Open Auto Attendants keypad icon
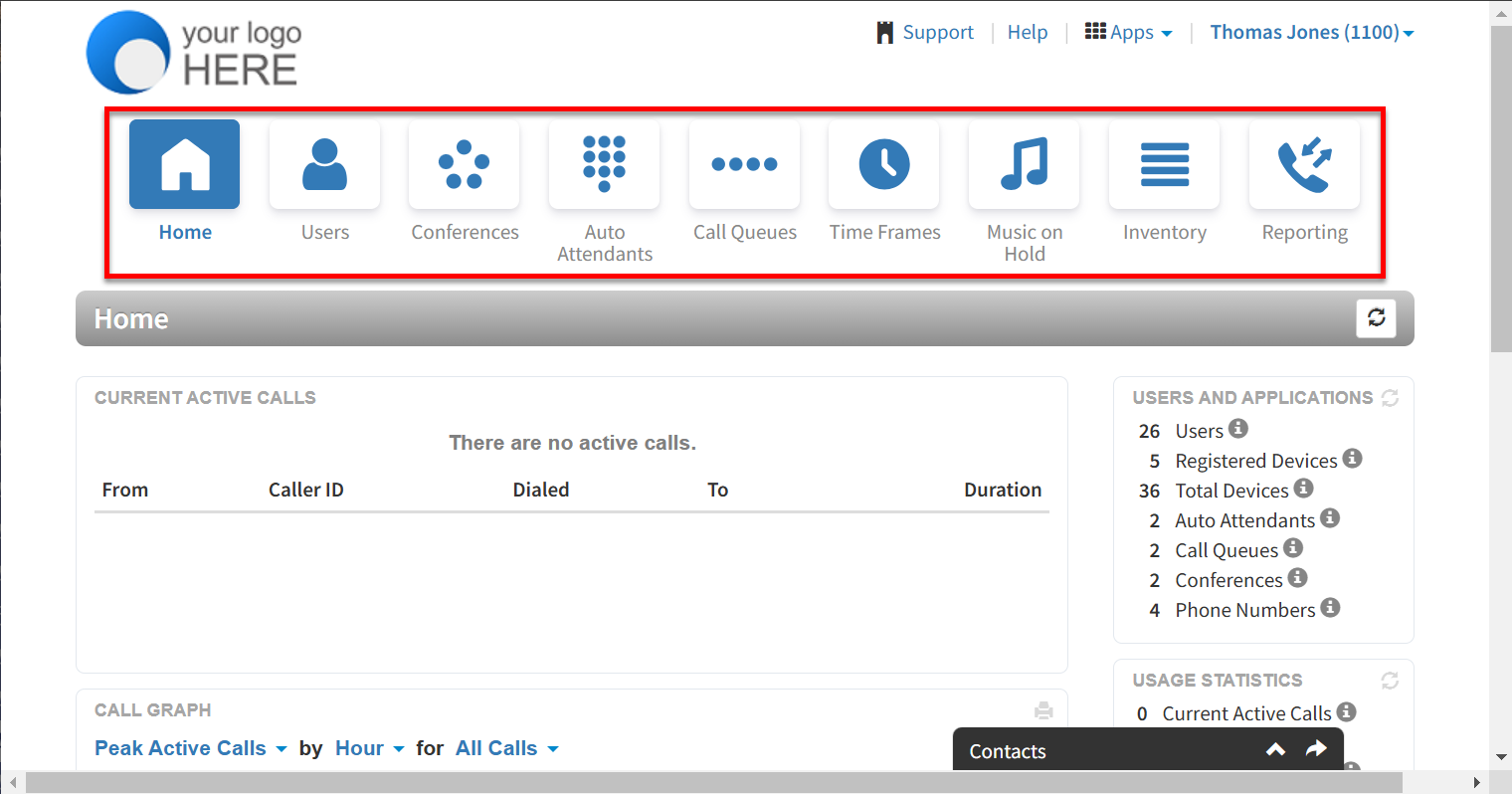Screen dimensions: 1512x794 pos(604,165)
